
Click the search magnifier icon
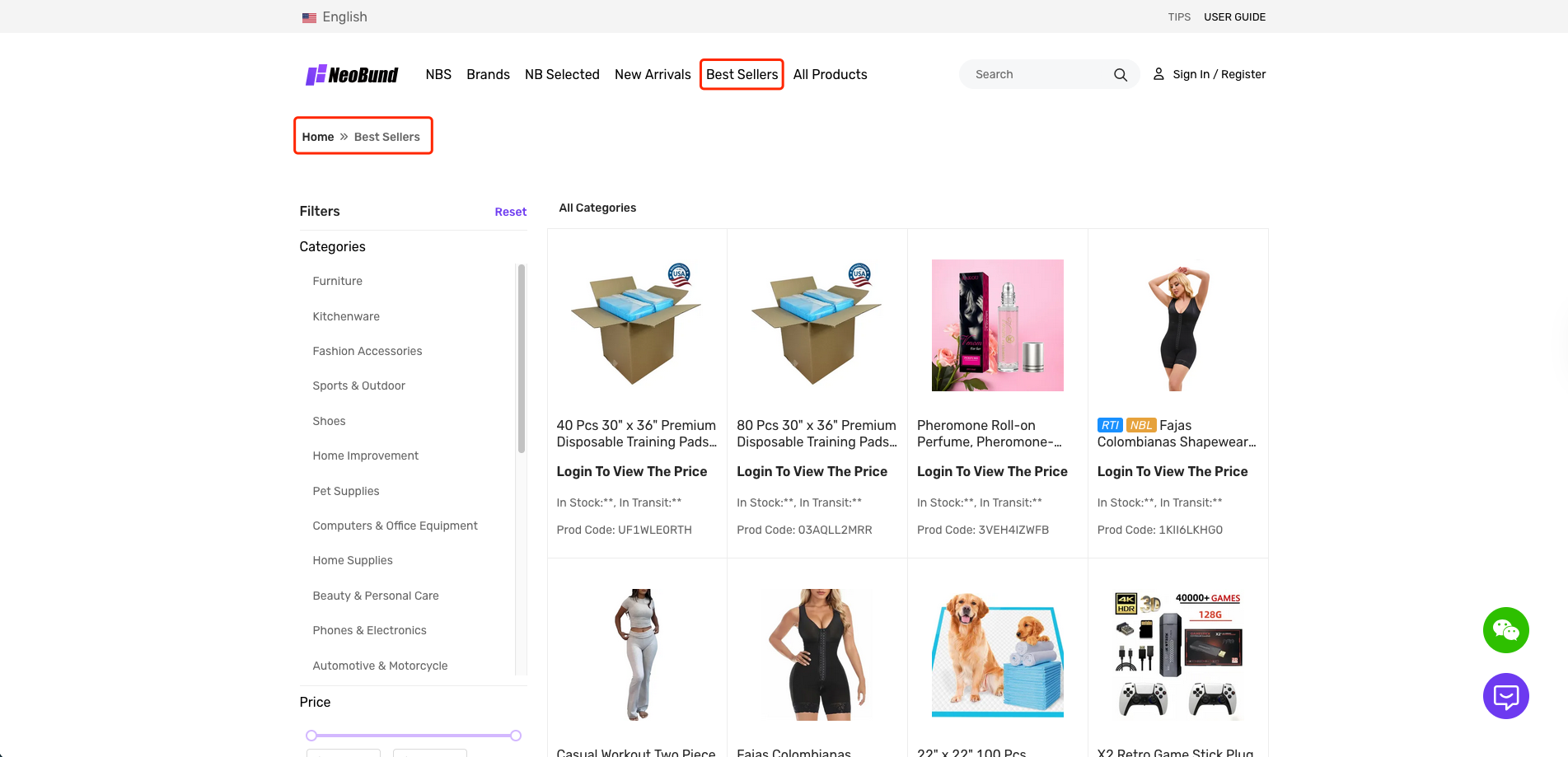point(1120,75)
